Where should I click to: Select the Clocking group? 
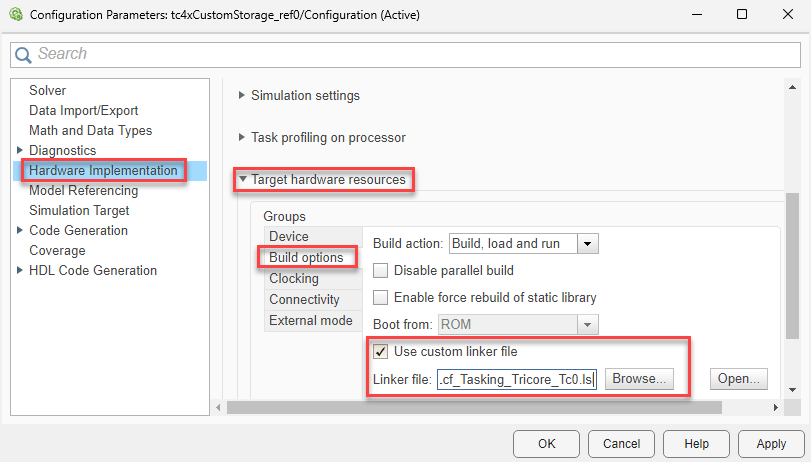(x=294, y=279)
